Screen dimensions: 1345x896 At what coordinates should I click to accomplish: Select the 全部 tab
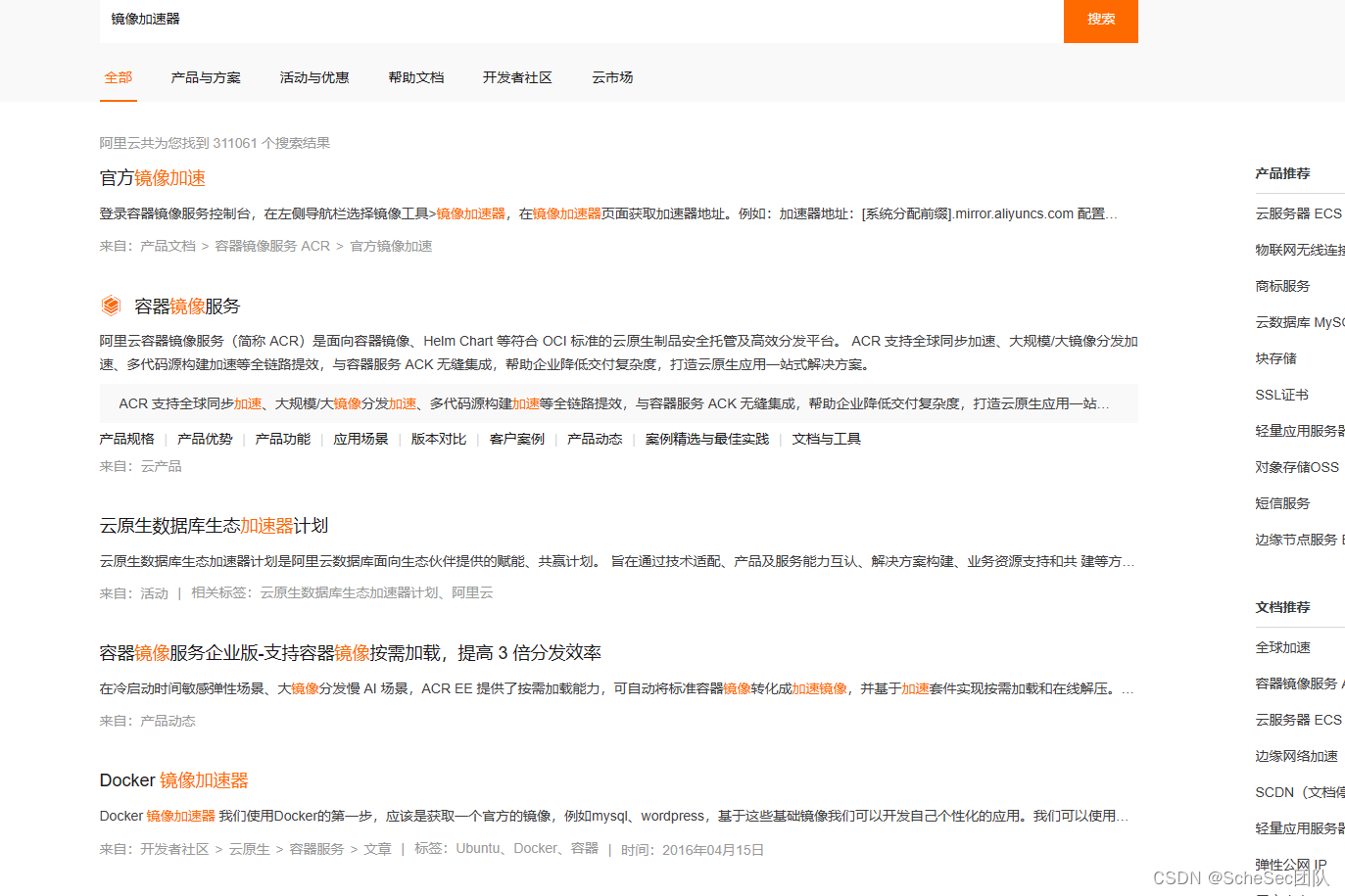coord(119,77)
